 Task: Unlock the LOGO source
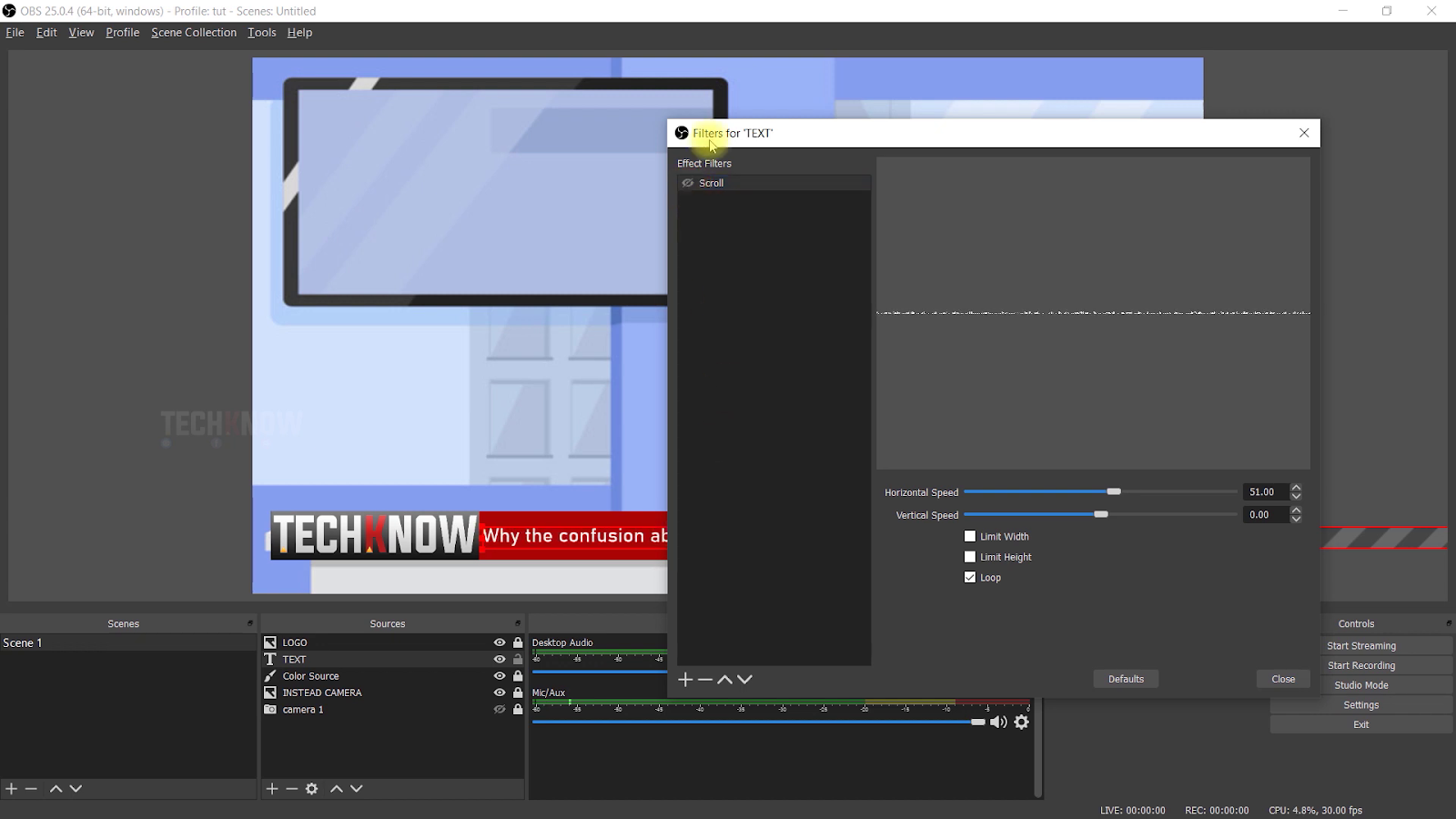518,642
